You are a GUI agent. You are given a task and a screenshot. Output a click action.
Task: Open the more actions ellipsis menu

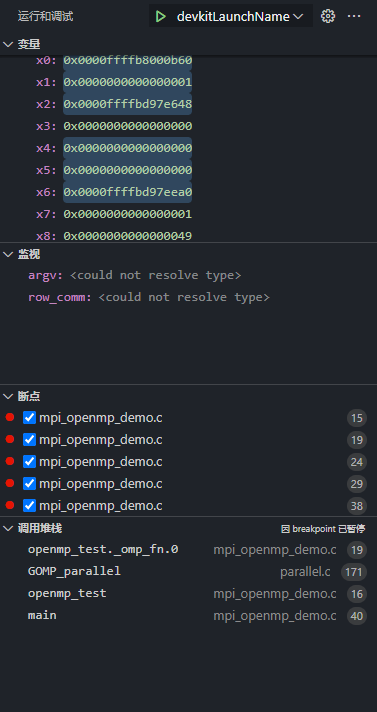354,16
